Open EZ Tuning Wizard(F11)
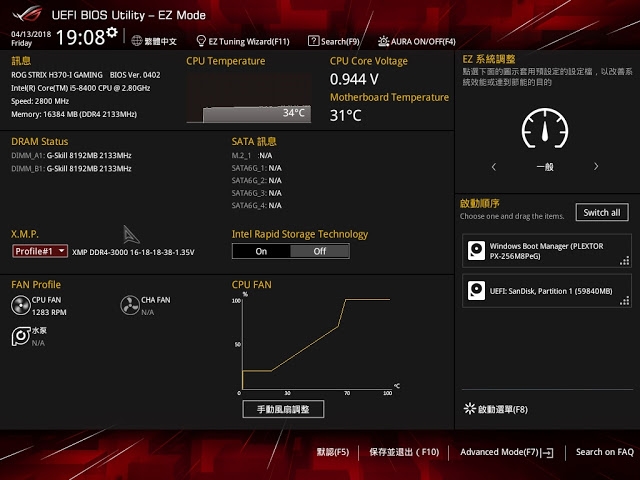 pyautogui.click(x=249, y=42)
